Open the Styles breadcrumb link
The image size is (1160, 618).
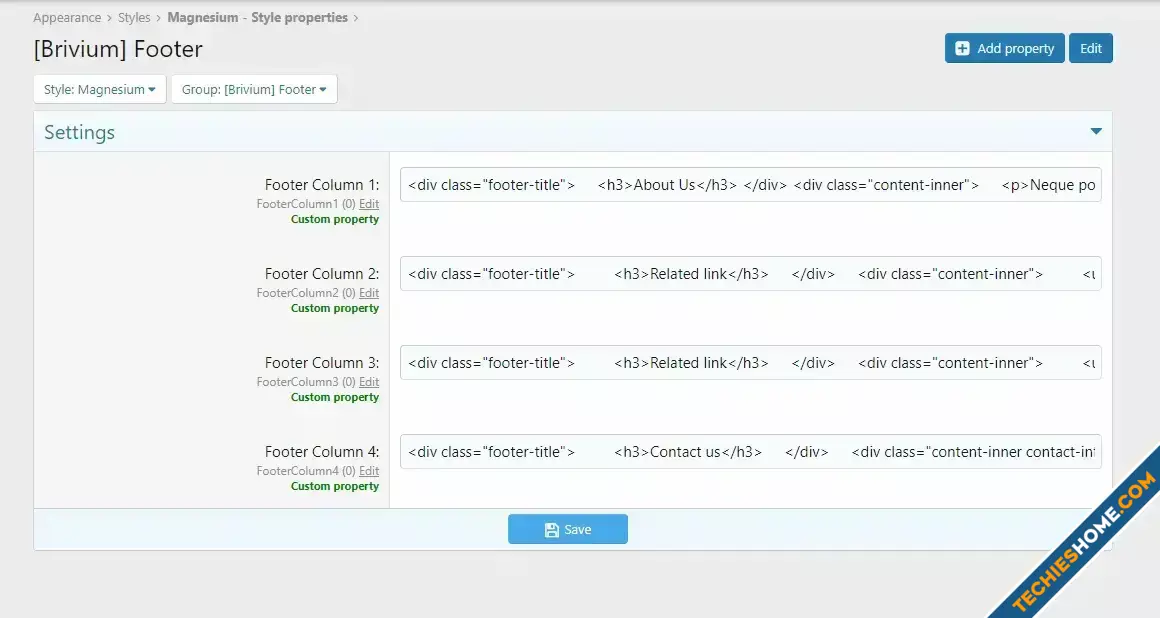[x=134, y=17]
